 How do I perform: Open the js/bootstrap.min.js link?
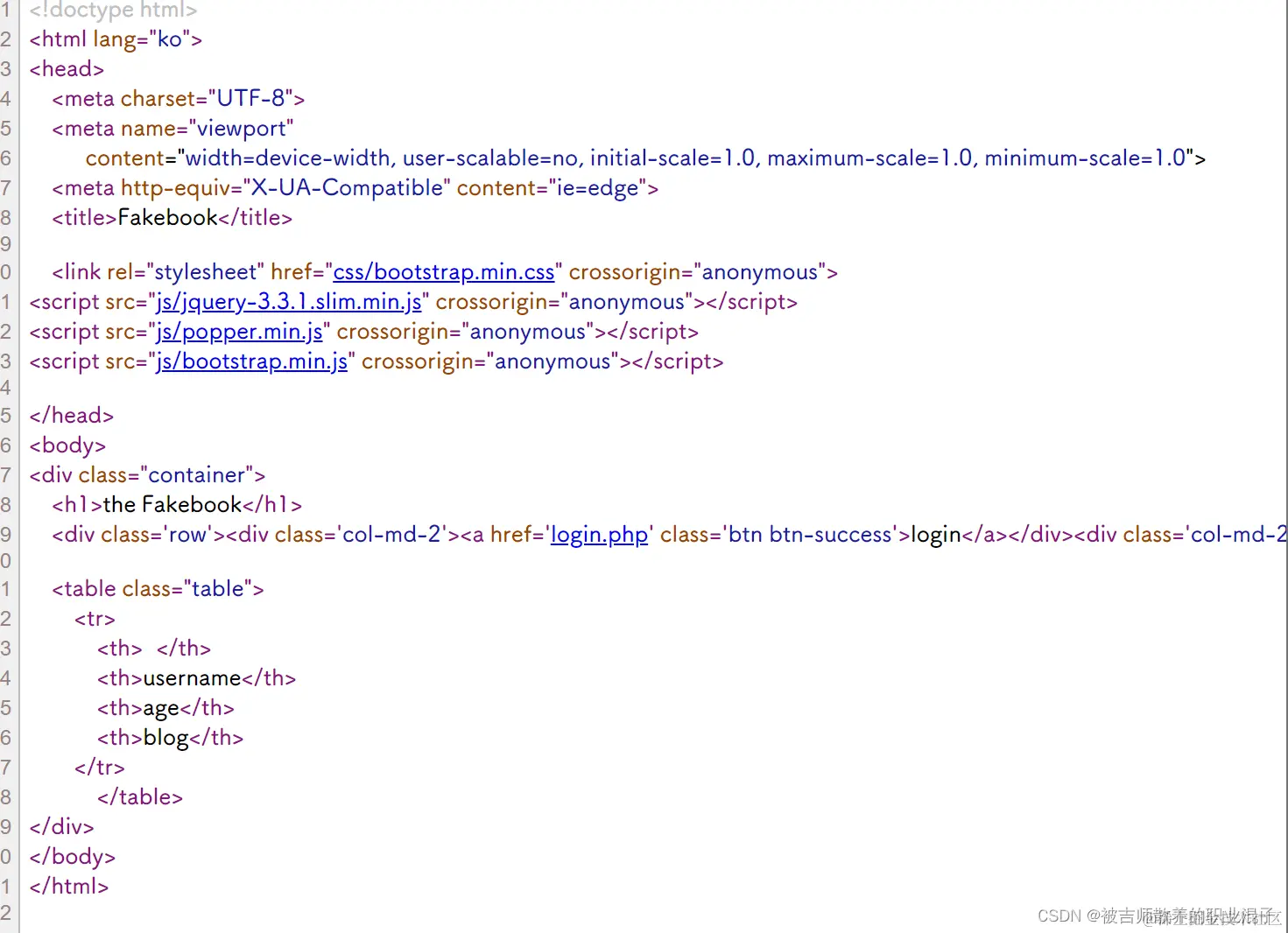tap(252, 361)
